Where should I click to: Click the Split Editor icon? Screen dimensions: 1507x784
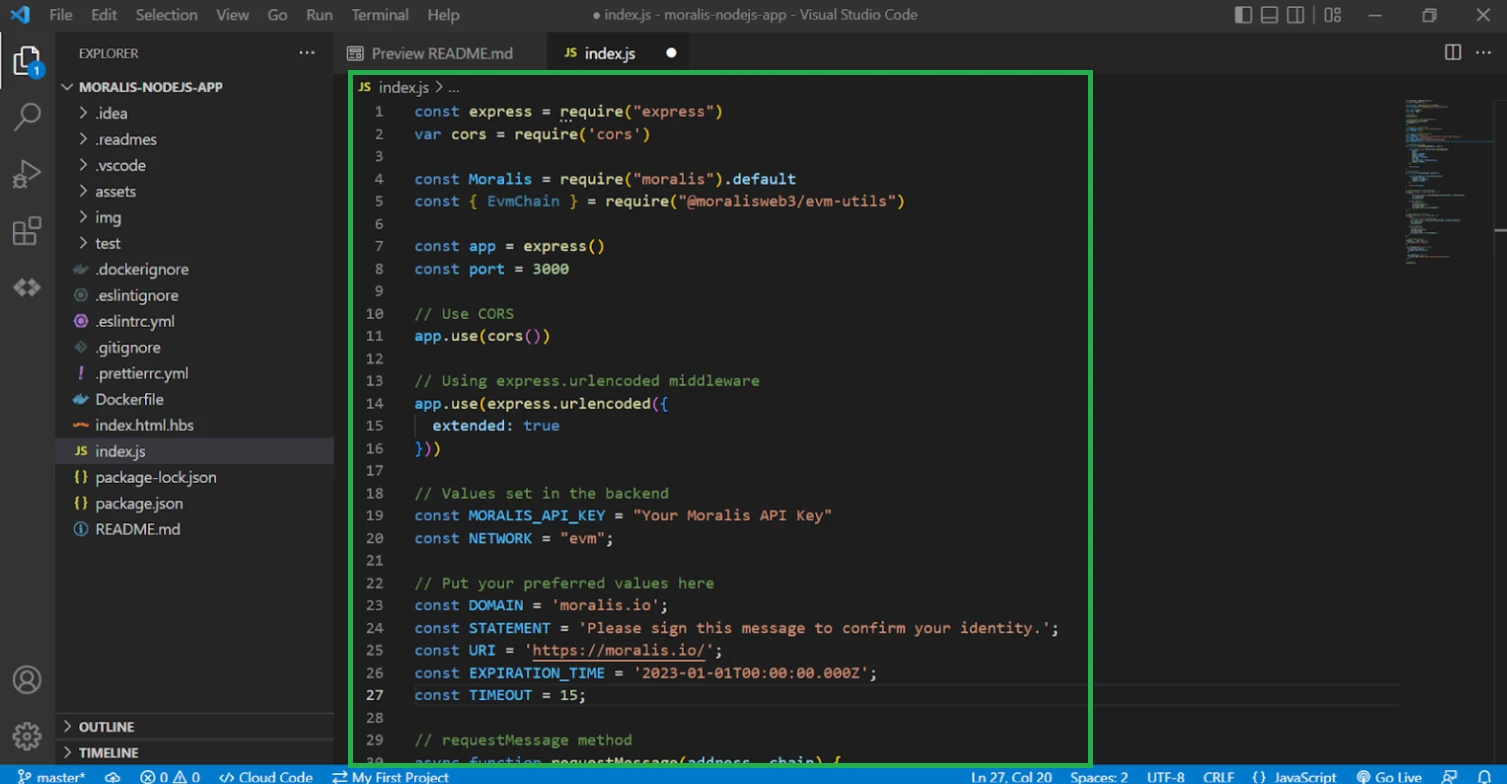click(x=1453, y=53)
